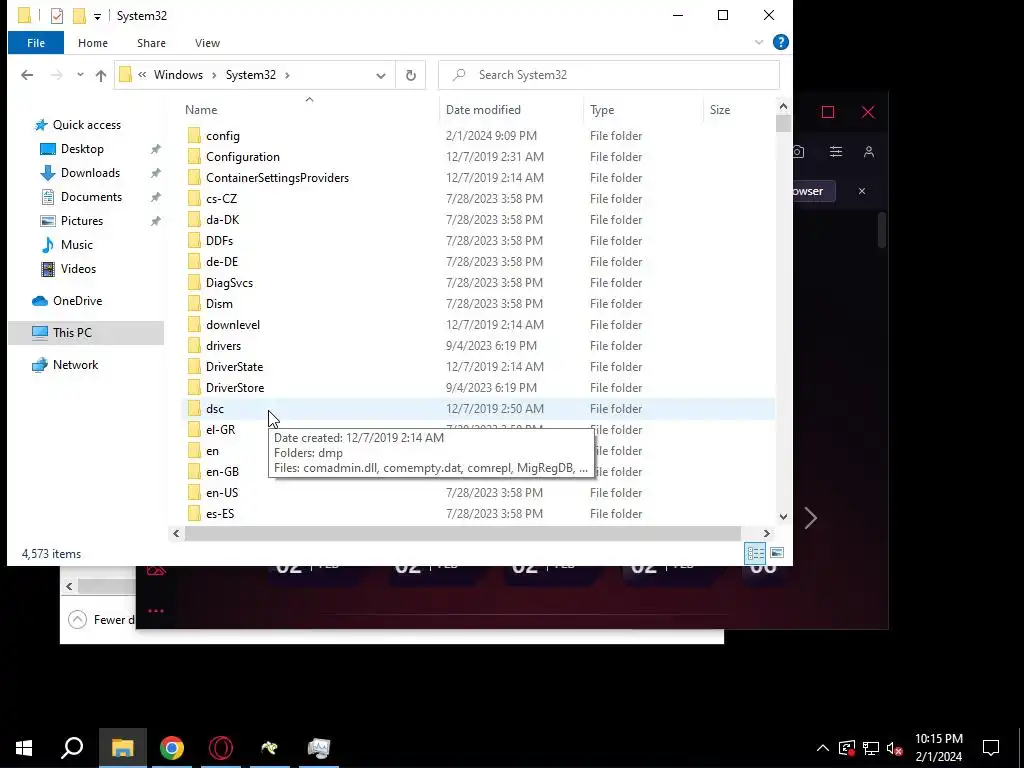
Task: Click the clock showing 10:15 PM
Action: click(938, 739)
